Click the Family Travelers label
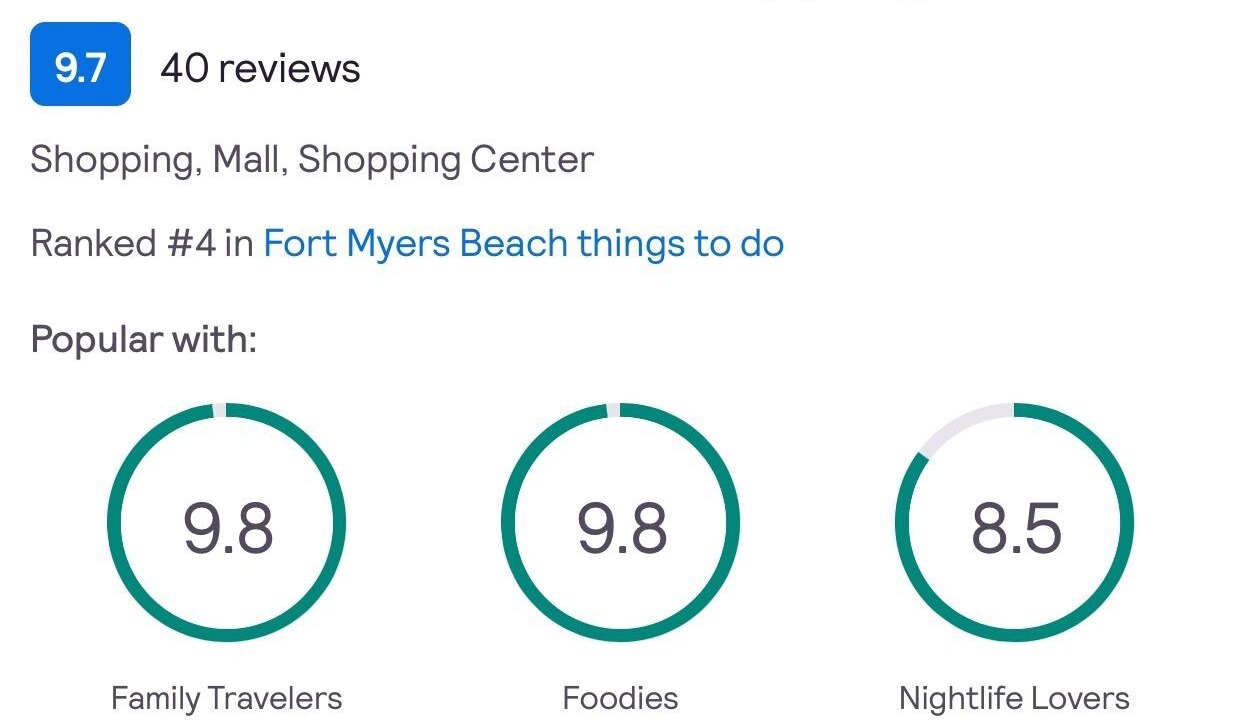1242x720 pixels. coord(227,698)
